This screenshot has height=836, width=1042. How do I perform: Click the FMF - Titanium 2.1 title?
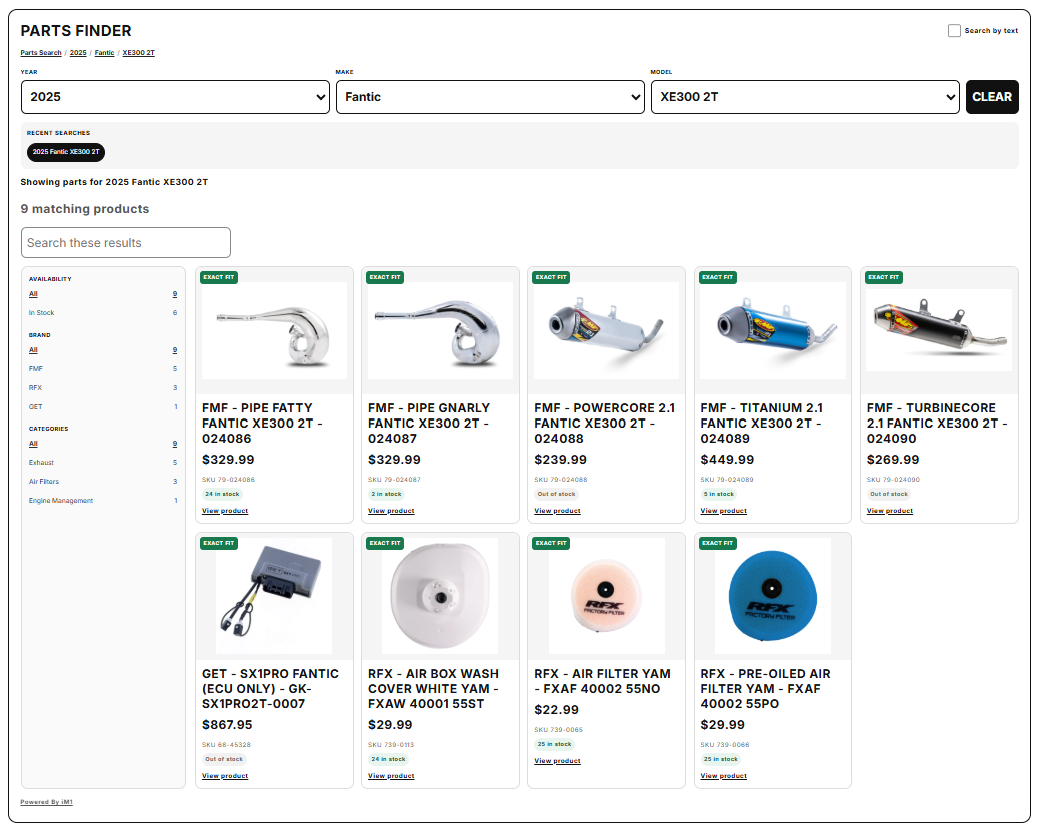click(762, 423)
